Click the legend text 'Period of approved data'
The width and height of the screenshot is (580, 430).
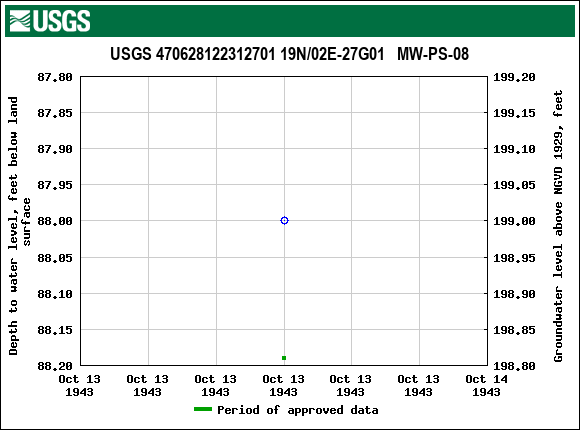tap(298, 410)
